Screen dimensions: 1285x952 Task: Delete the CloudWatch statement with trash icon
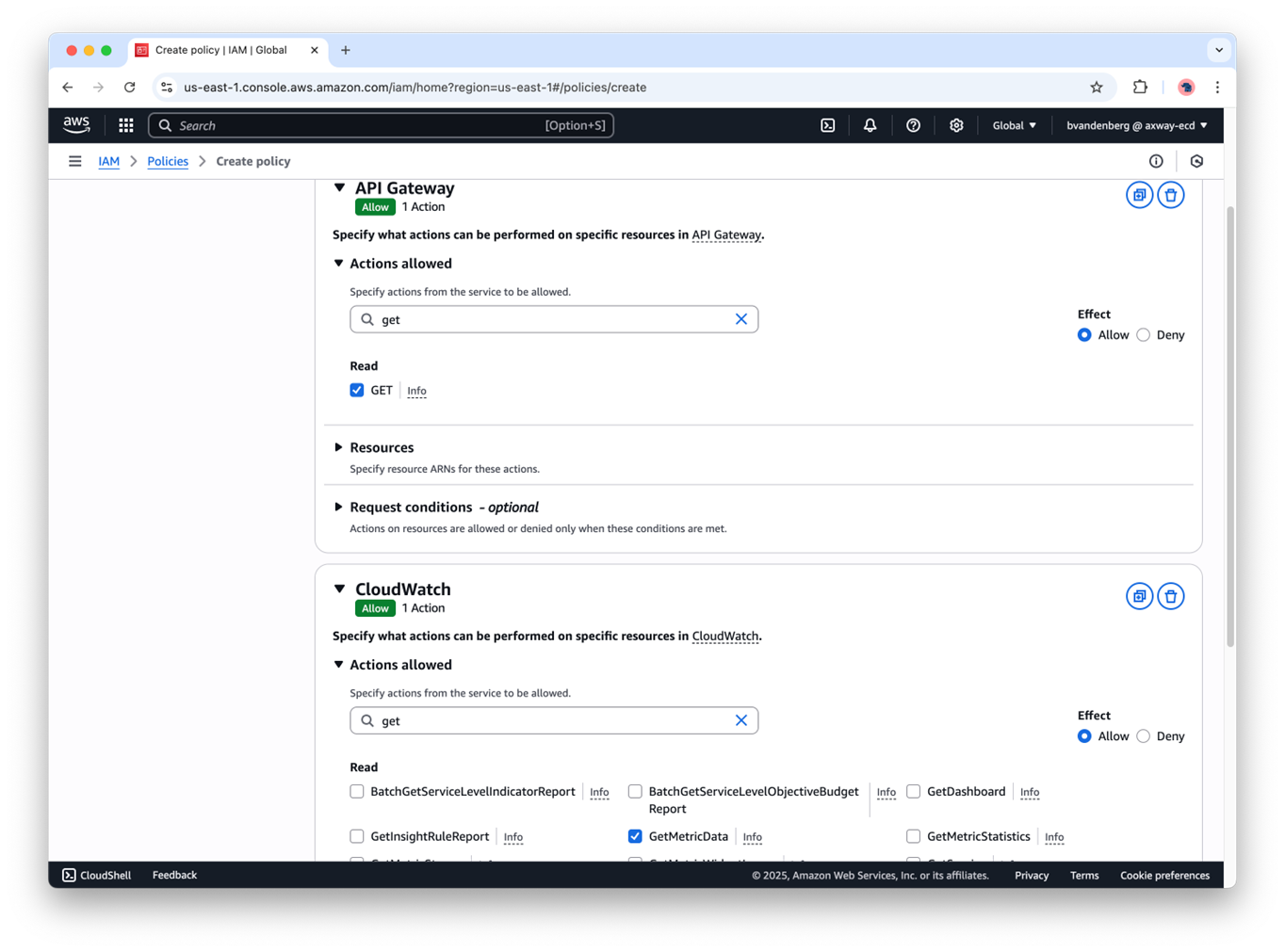1170,596
